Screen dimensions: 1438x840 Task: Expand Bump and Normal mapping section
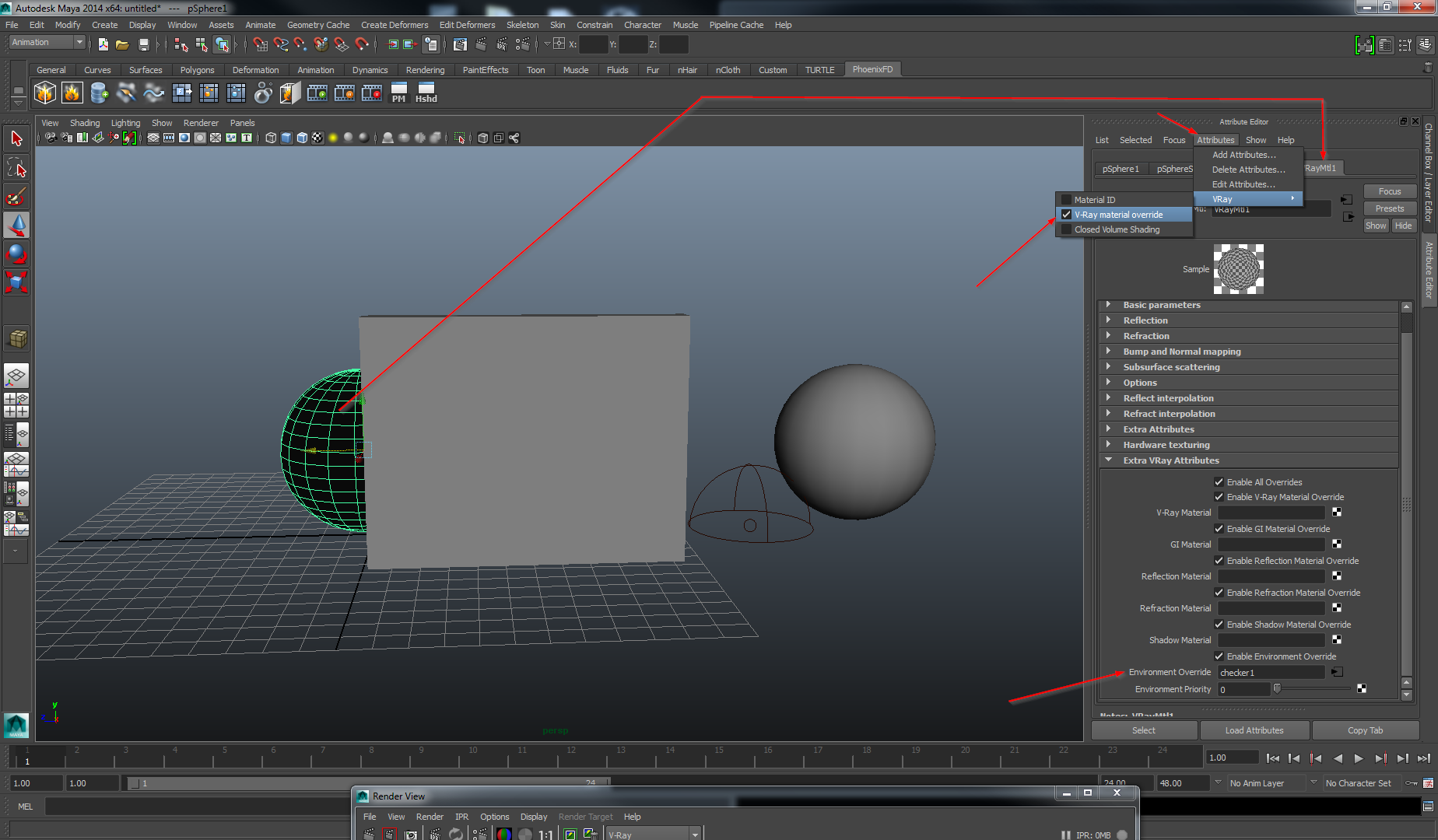coord(1249,352)
